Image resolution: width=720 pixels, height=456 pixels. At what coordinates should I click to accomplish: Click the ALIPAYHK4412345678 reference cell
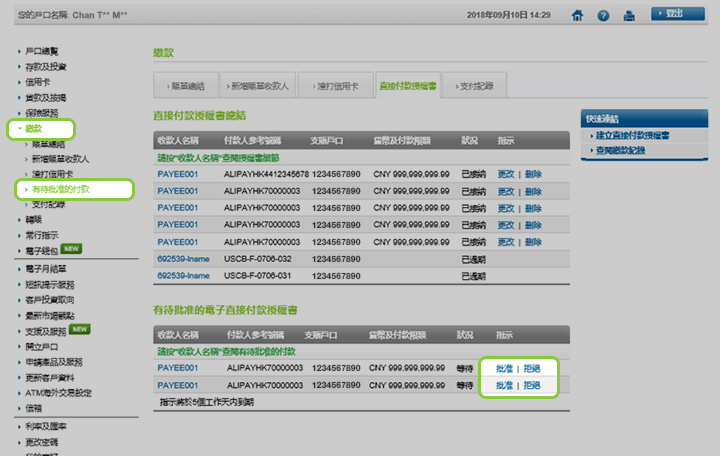[266, 174]
